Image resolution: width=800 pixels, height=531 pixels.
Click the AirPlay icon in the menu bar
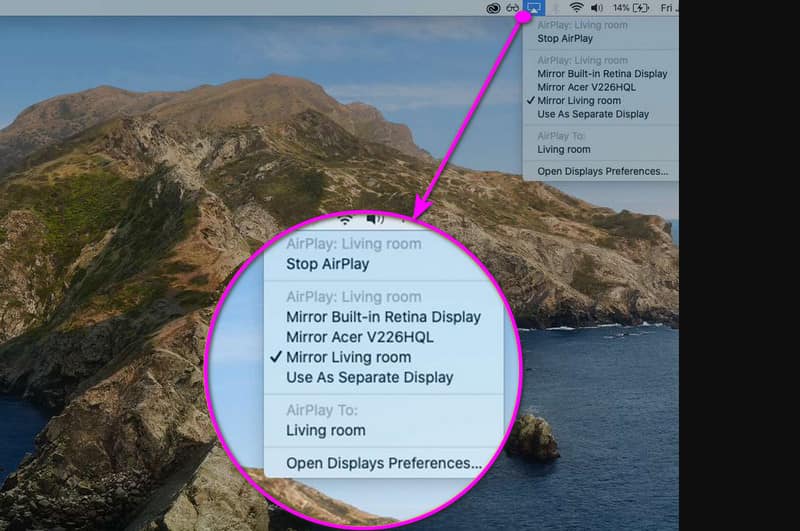click(534, 8)
